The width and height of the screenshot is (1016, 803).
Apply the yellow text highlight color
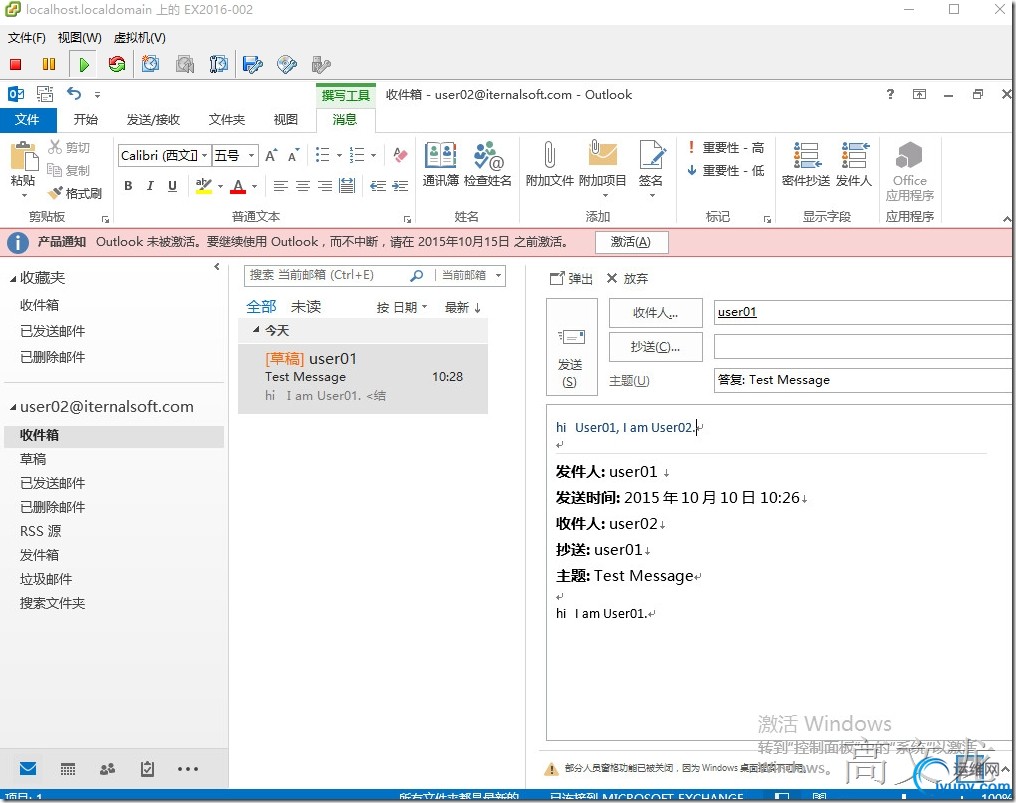point(203,186)
